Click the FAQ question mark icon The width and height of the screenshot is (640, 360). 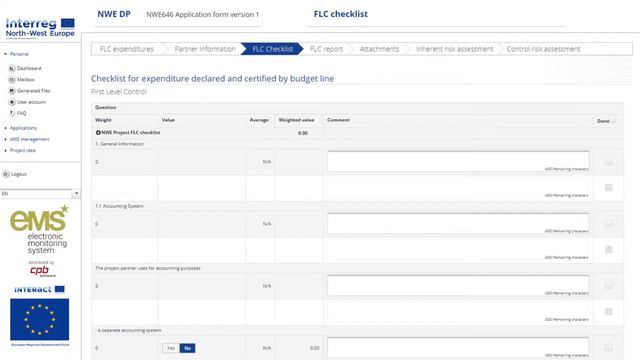[x=12, y=113]
